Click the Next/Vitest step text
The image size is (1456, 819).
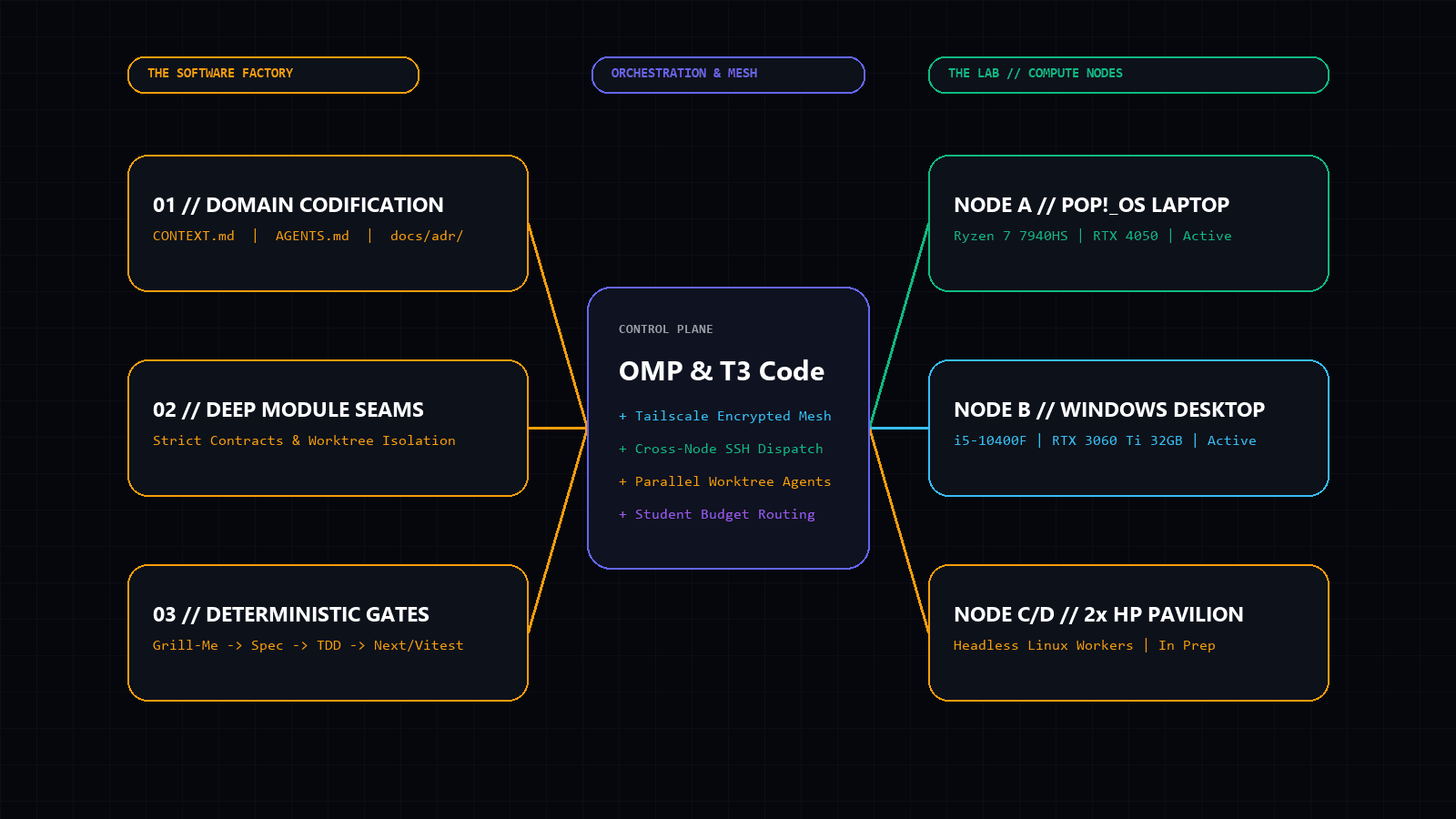tap(419, 645)
